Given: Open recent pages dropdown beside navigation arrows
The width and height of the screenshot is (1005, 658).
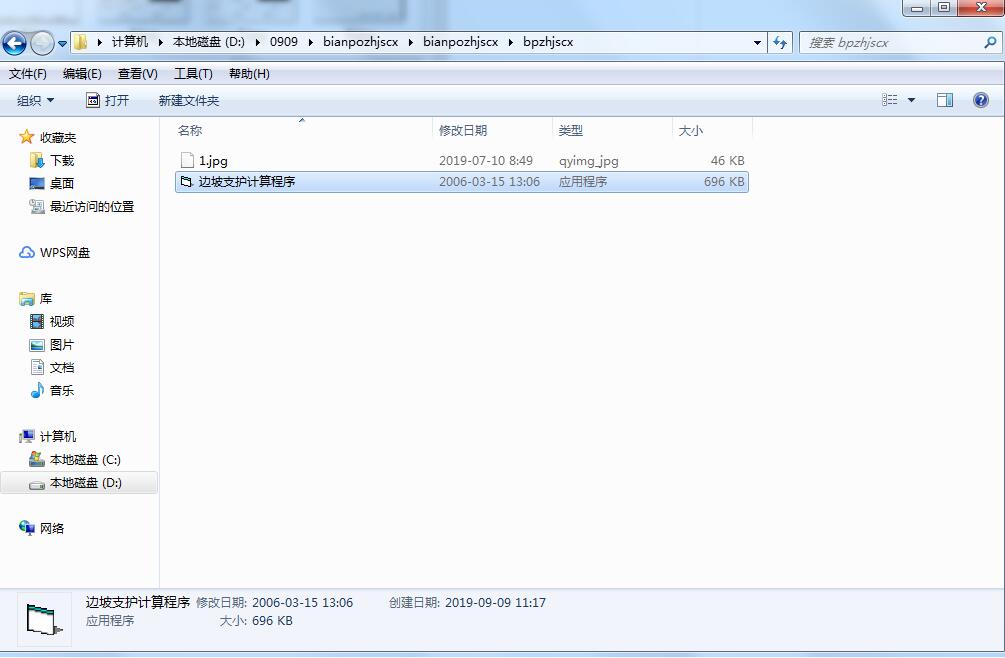Looking at the screenshot, I should click(x=62, y=44).
